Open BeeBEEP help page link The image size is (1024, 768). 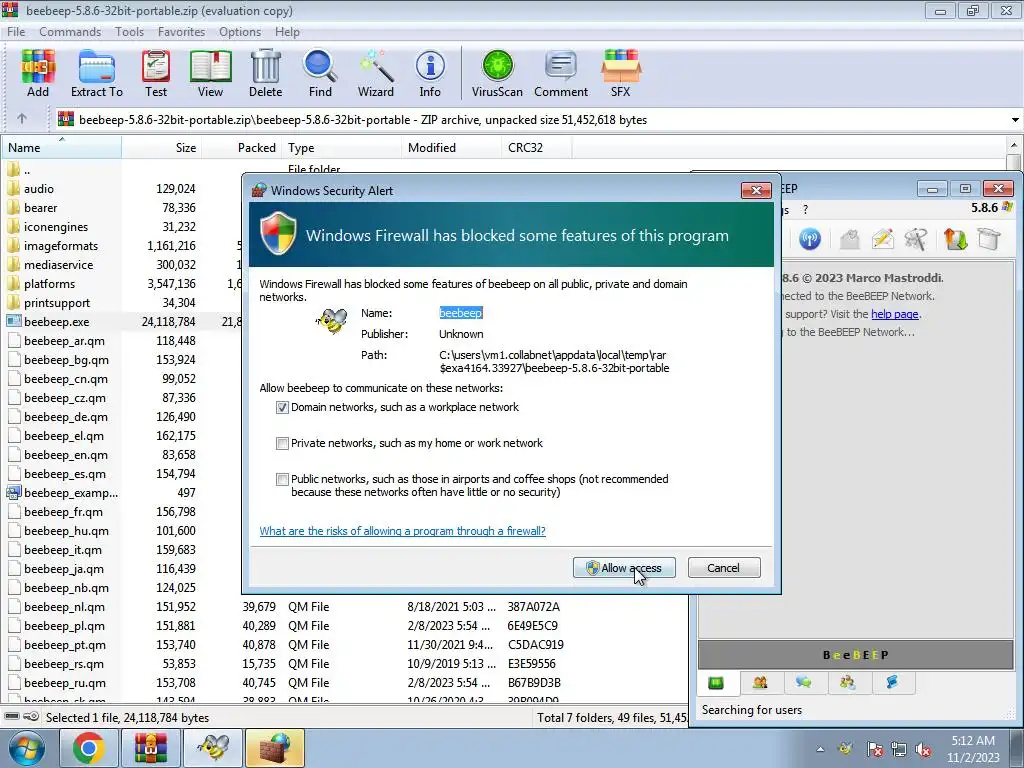tap(895, 314)
